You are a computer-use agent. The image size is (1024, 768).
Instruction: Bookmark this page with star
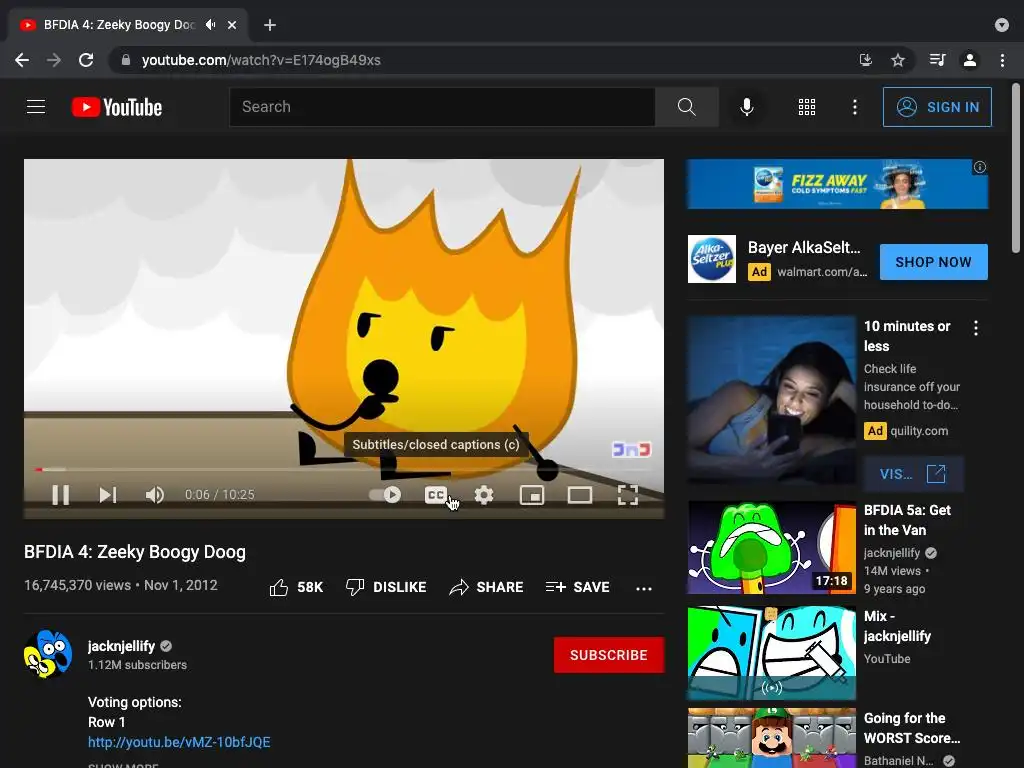coord(898,60)
